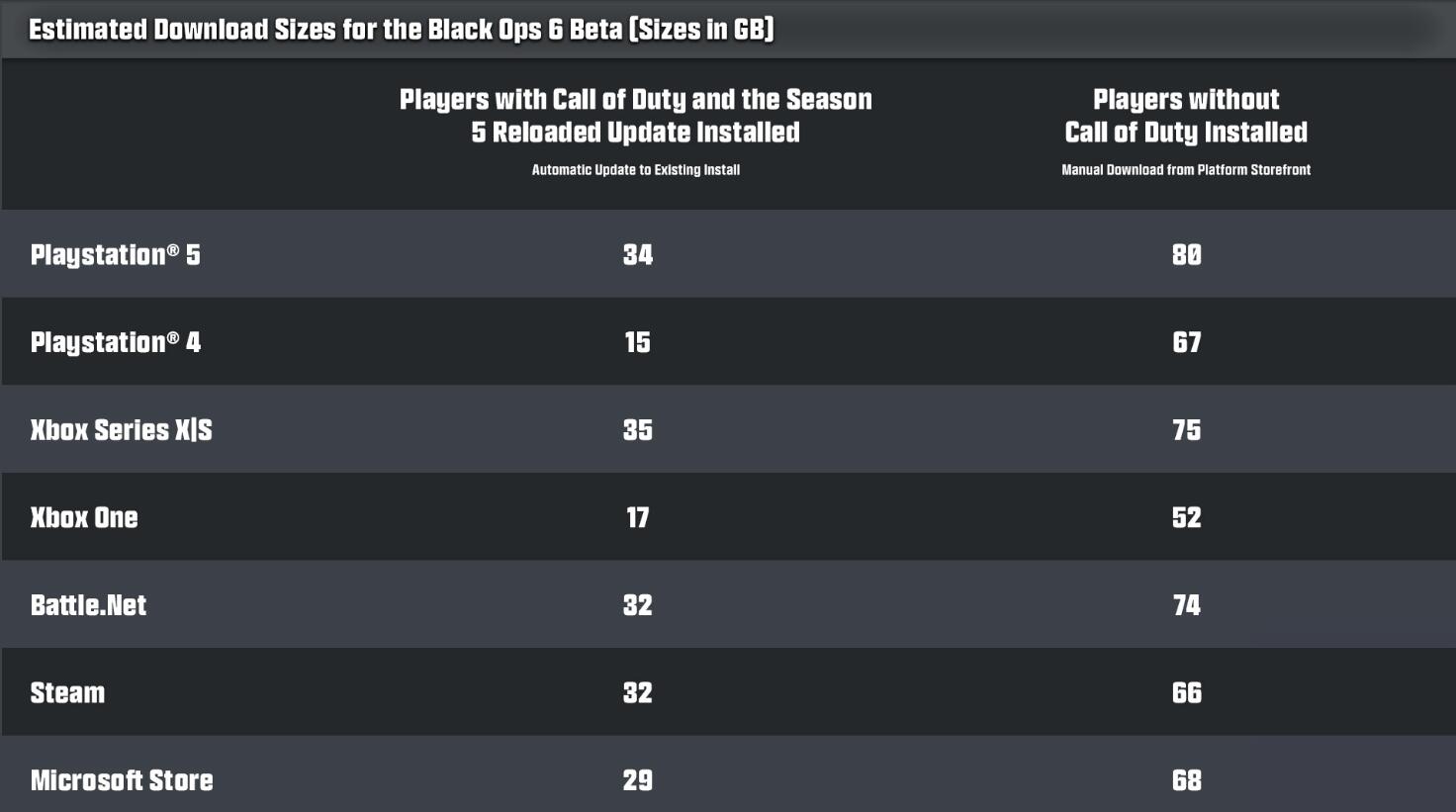
Task: Click the Microsoft Store row label
Action: point(122,780)
